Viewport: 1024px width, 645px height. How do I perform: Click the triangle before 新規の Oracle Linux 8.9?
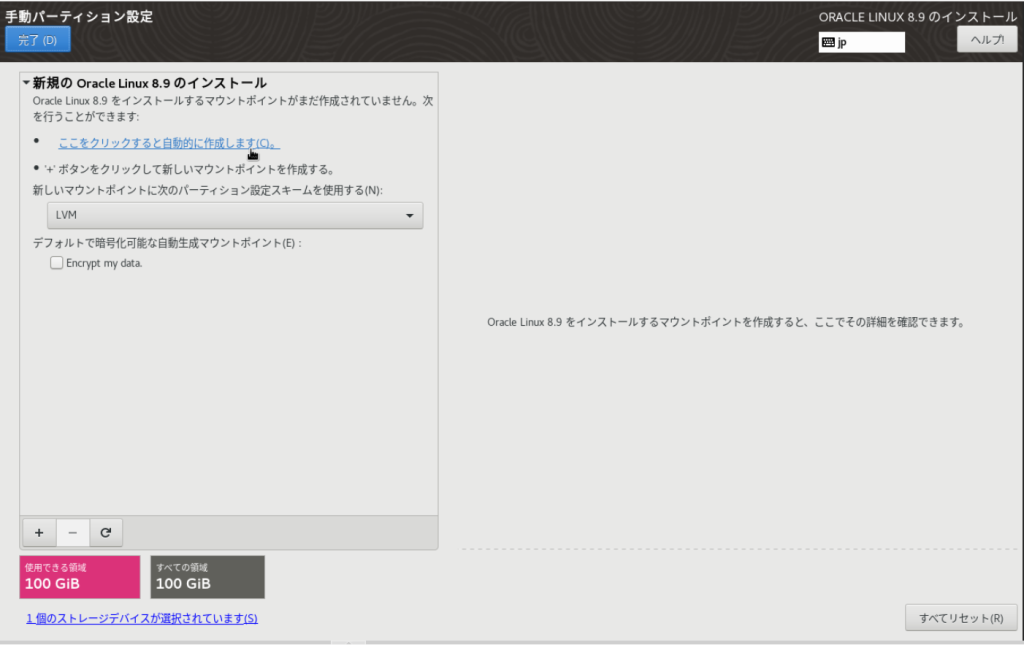pyautogui.click(x=26, y=83)
